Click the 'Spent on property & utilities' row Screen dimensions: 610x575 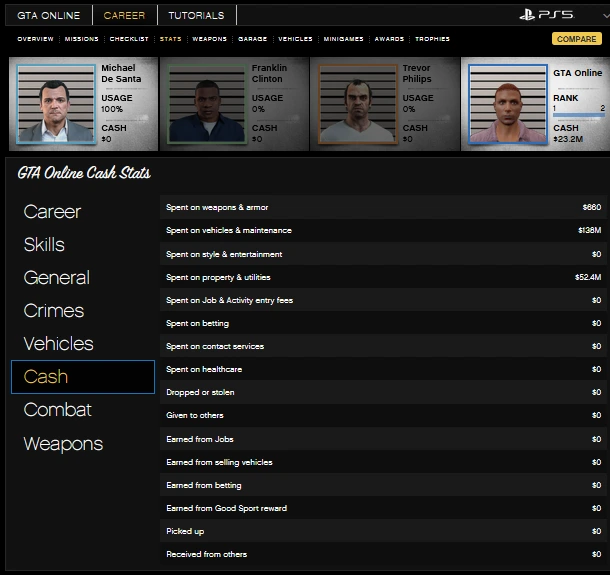[383, 277]
